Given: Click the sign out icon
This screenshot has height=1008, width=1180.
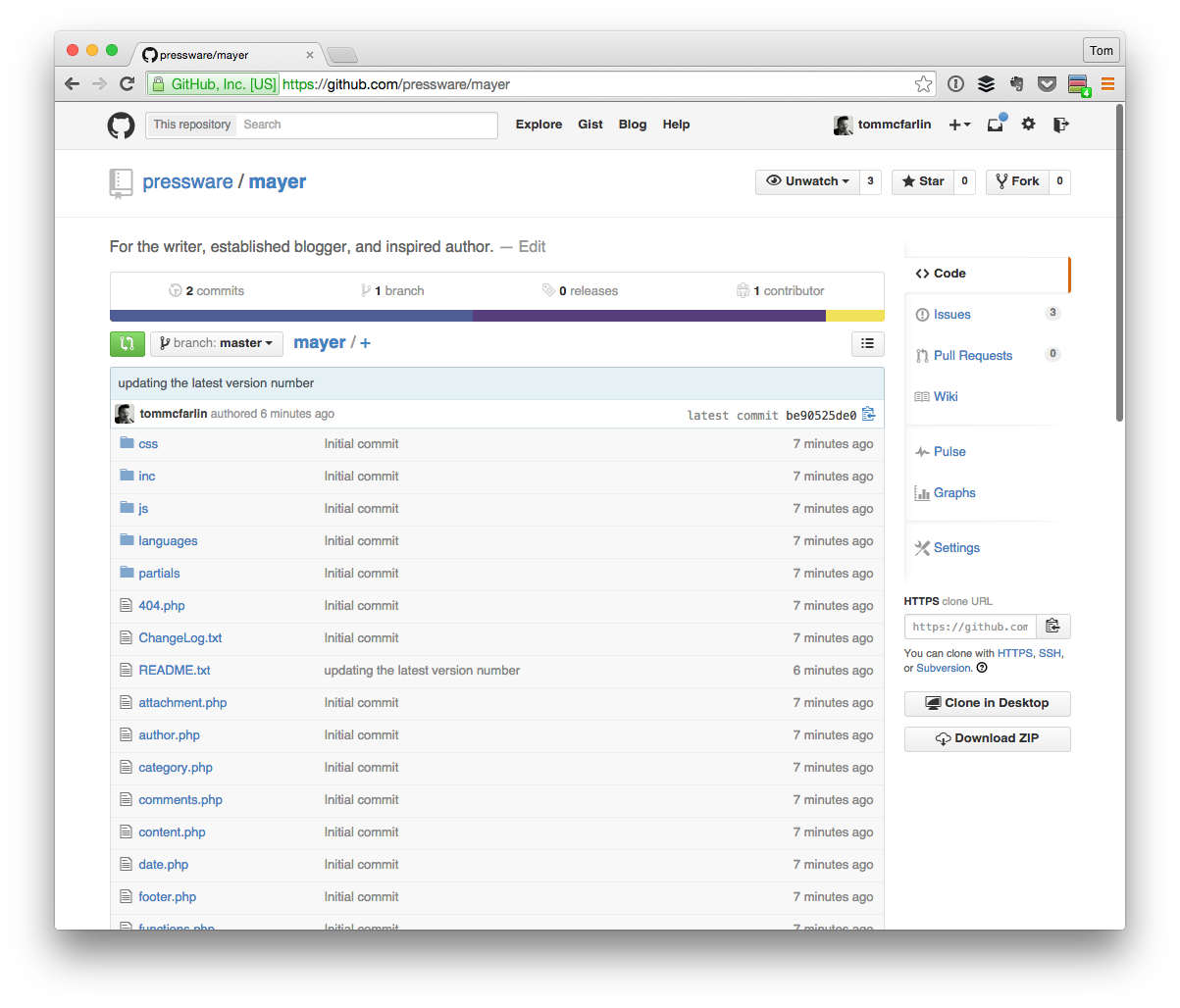Looking at the screenshot, I should 1061,126.
